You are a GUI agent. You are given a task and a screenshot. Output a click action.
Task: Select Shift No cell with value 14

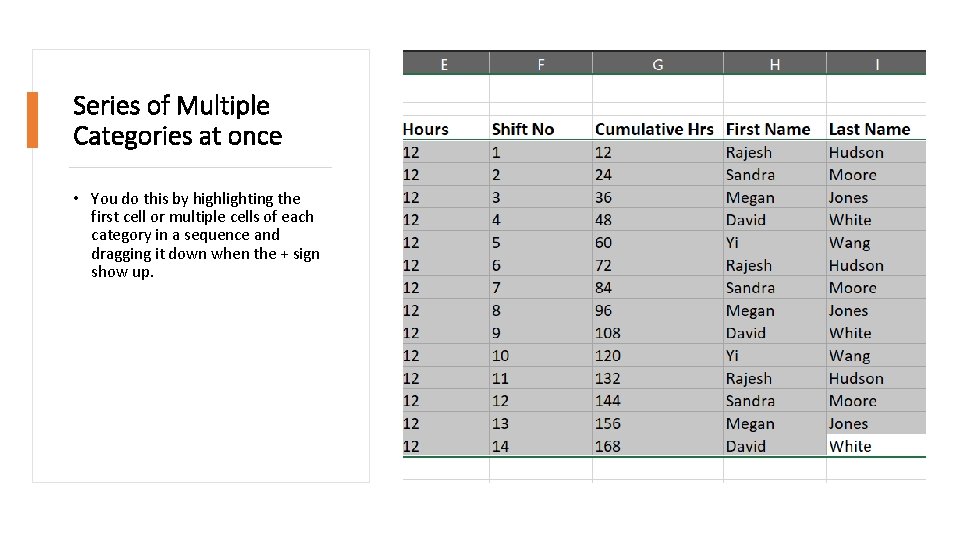[541, 446]
